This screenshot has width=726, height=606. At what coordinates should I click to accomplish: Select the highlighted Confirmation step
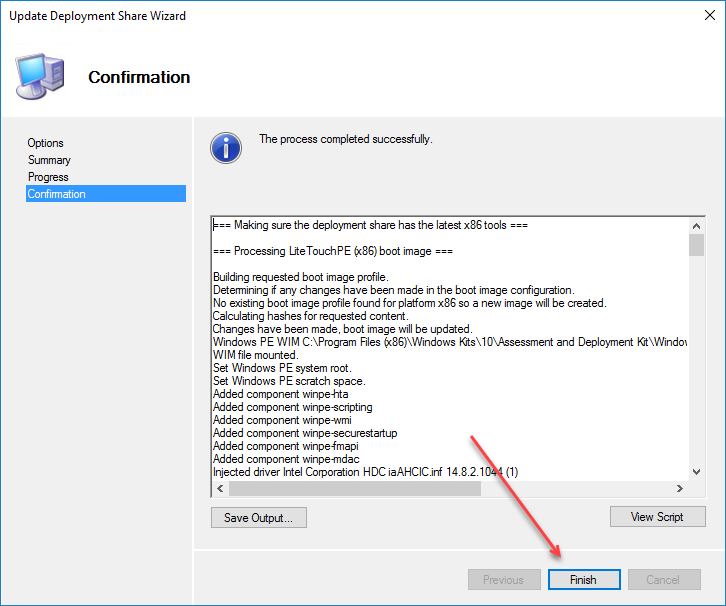click(57, 194)
